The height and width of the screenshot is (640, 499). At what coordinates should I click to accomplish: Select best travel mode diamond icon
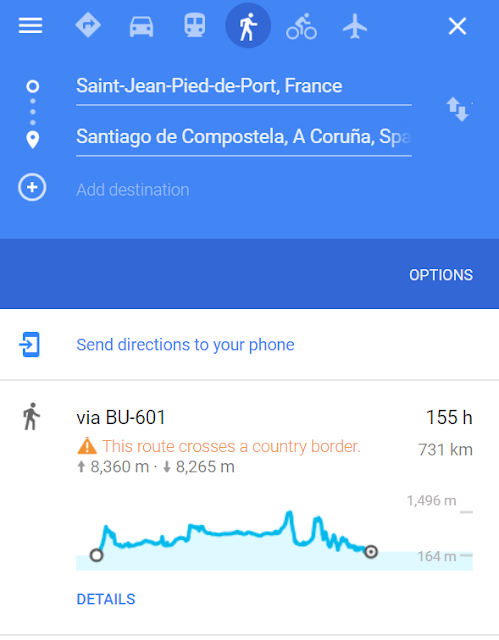(x=88, y=25)
